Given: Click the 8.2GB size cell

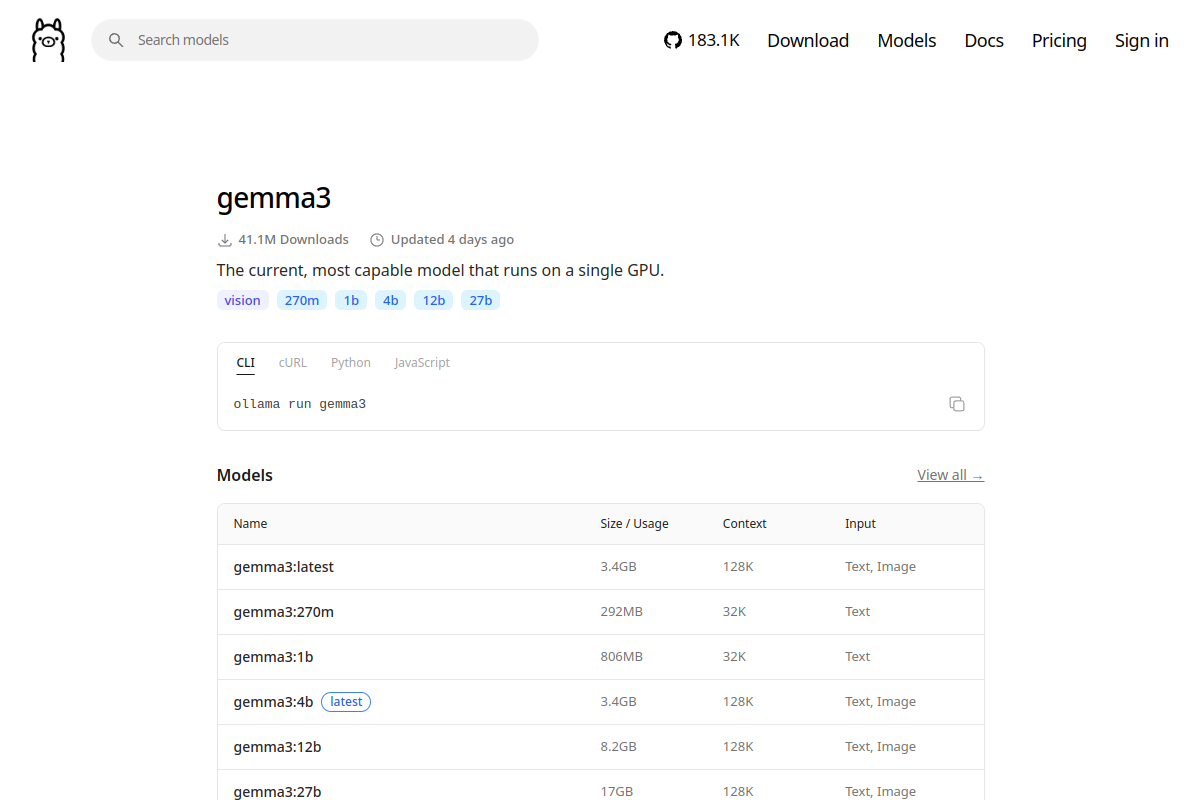Looking at the screenshot, I should (618, 747).
